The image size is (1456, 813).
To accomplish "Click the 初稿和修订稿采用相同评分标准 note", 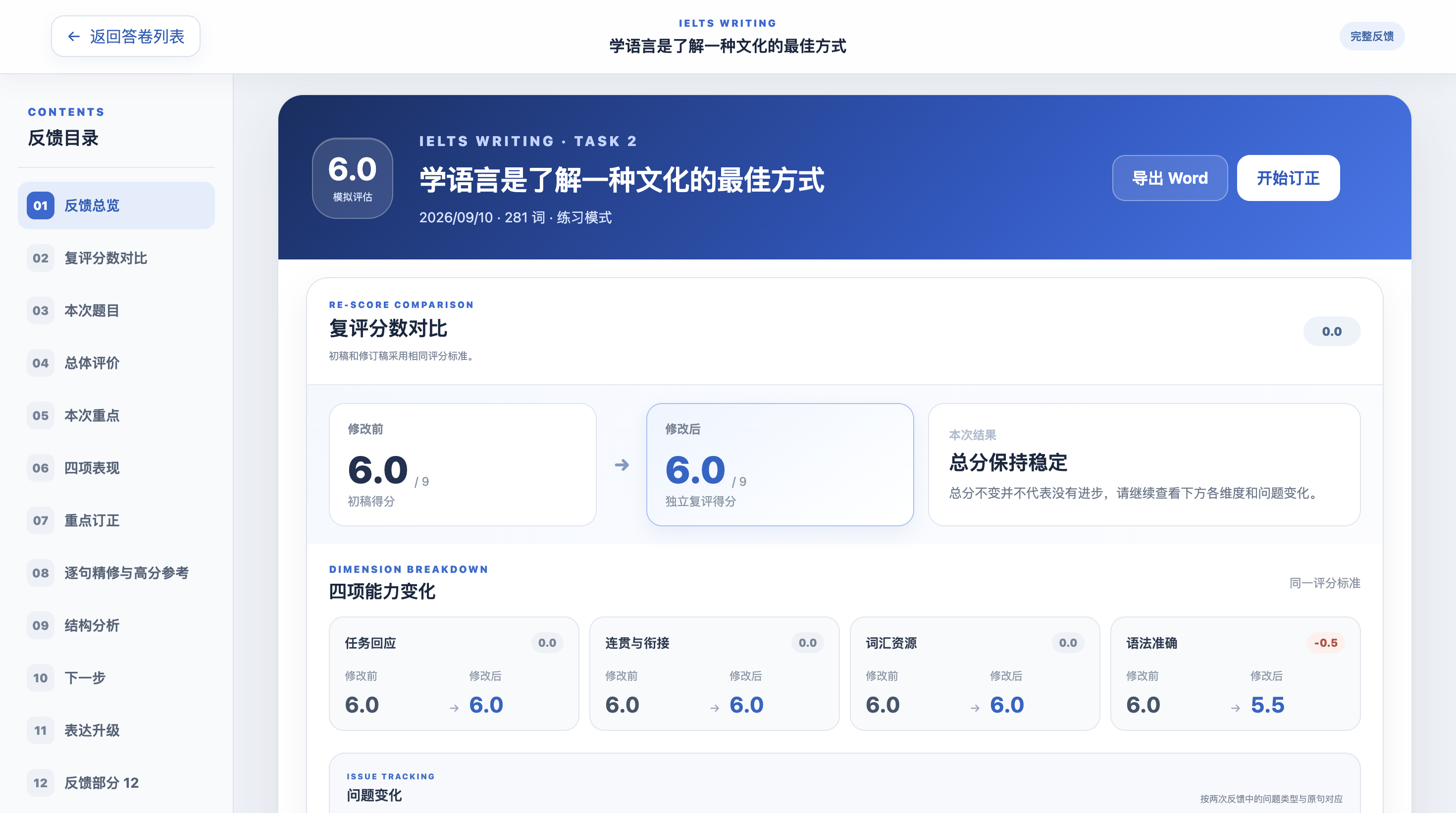I will tap(402, 356).
